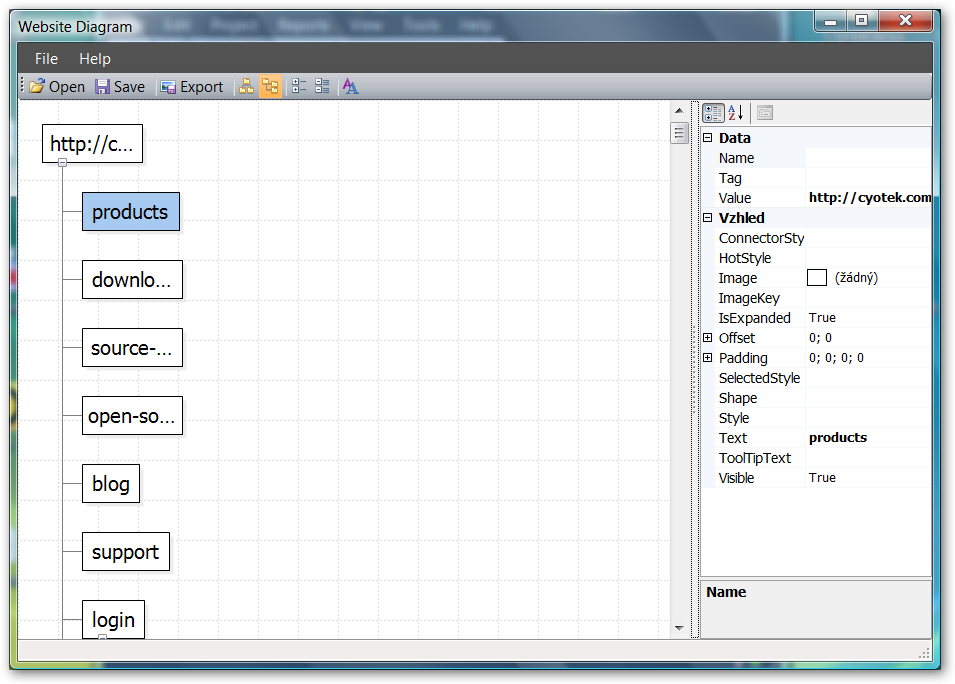
Task: Select the HotStyle property row
Action: (823, 258)
